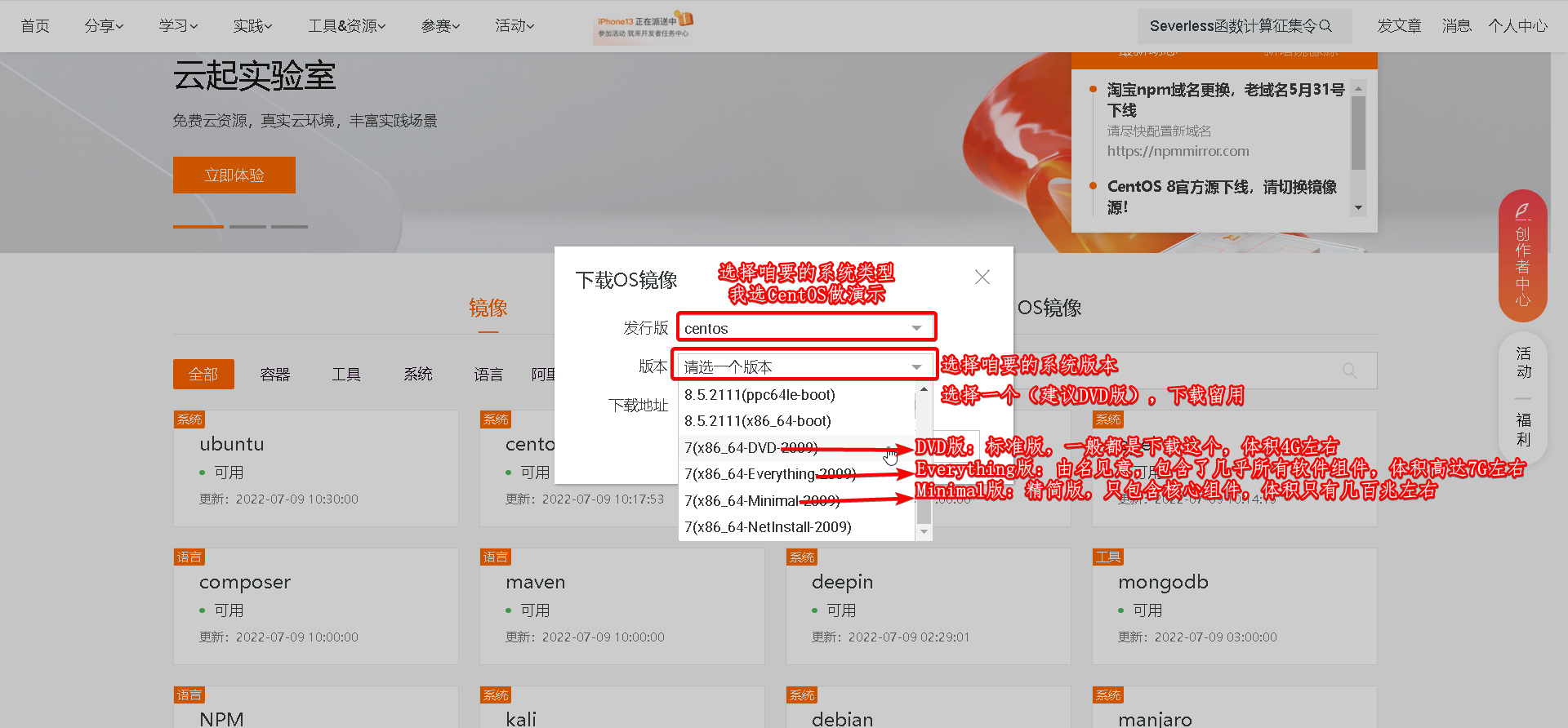Select version 7(x86_64-Minimal-2009)

point(796,501)
